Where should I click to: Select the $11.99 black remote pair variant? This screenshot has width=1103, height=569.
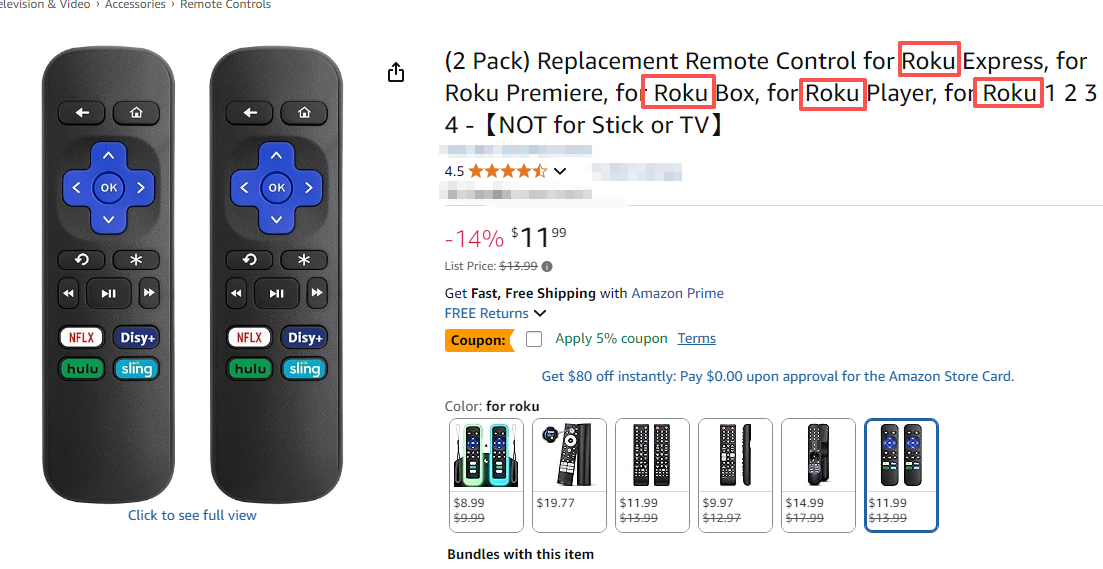[x=652, y=474]
